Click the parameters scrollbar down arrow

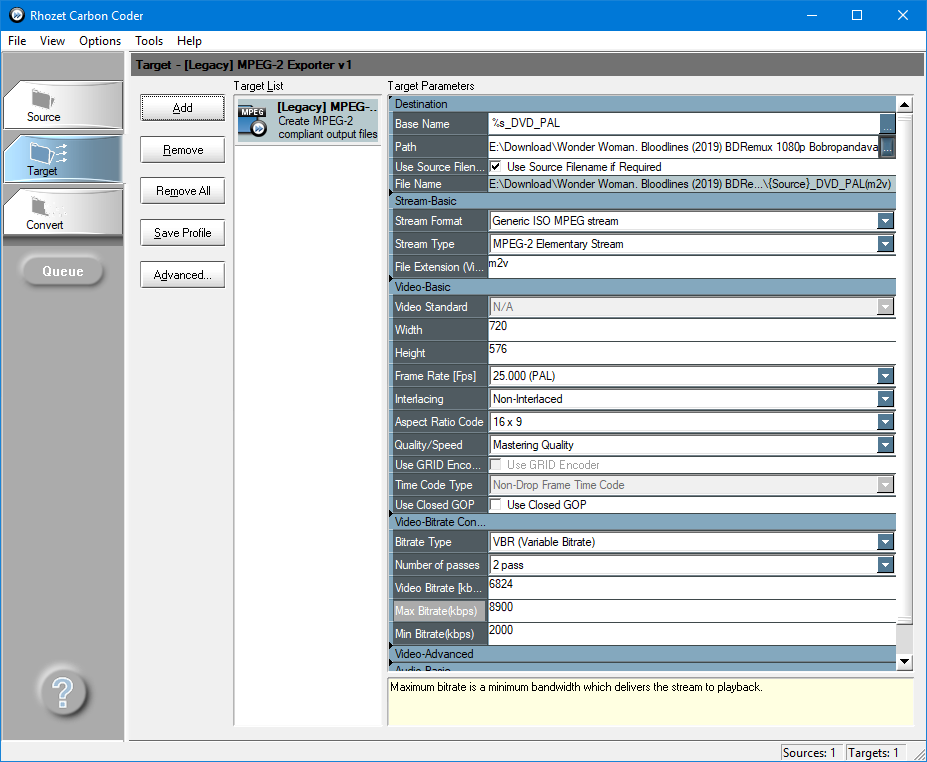[x=904, y=661]
